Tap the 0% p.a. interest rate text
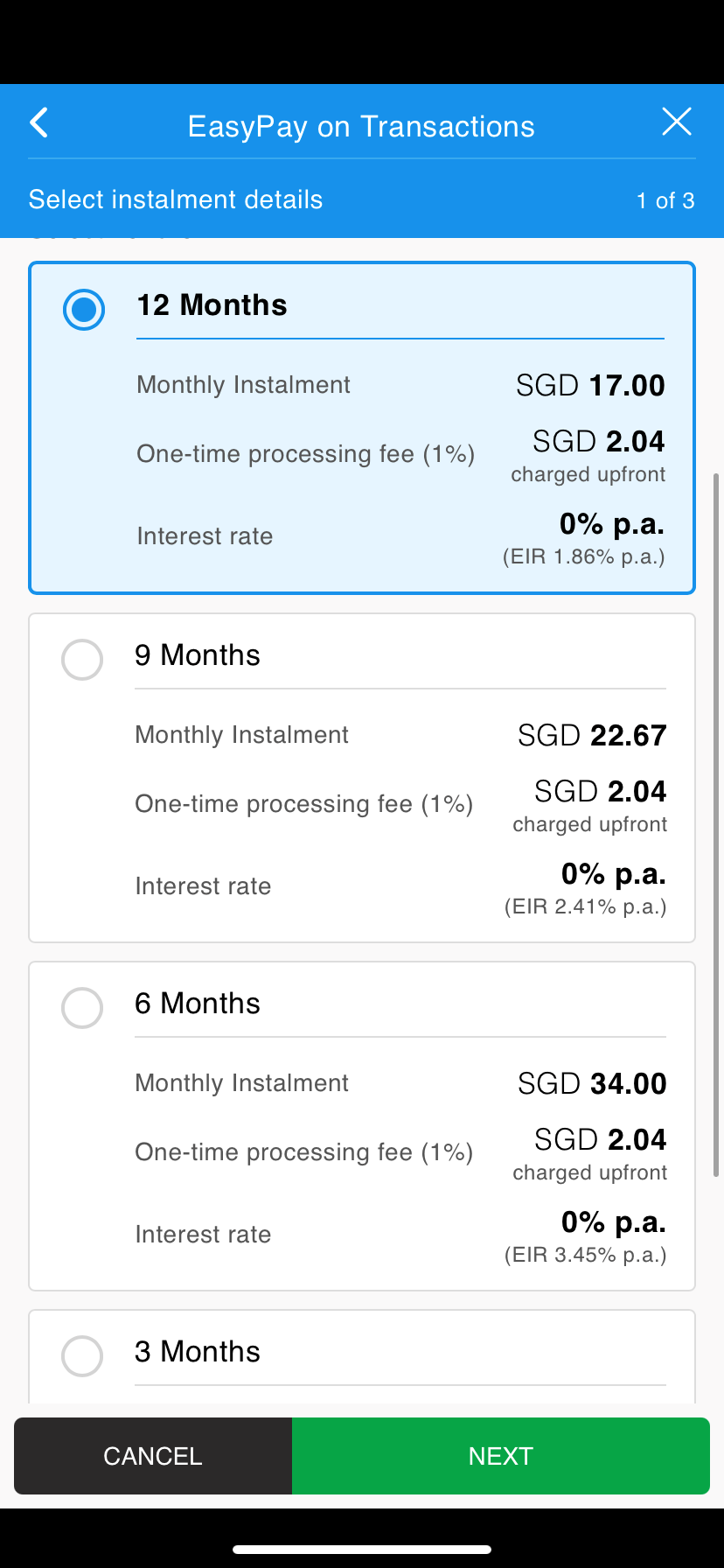This screenshot has height=1568, width=724. coord(611,523)
